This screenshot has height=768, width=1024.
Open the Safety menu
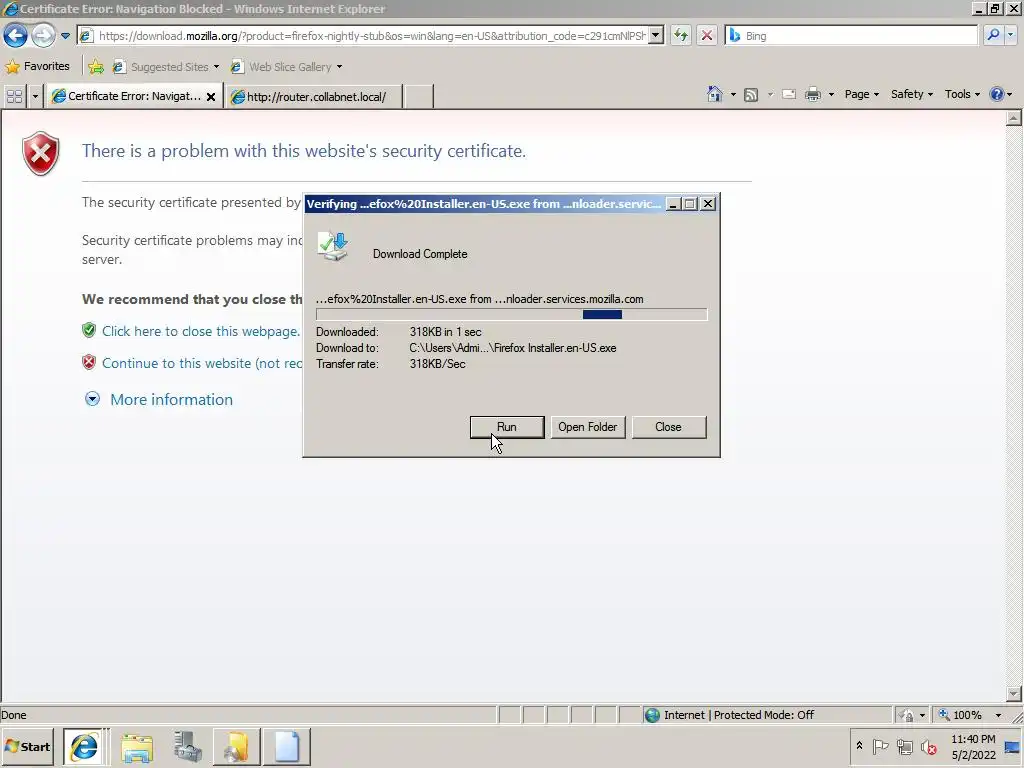pyautogui.click(x=912, y=95)
